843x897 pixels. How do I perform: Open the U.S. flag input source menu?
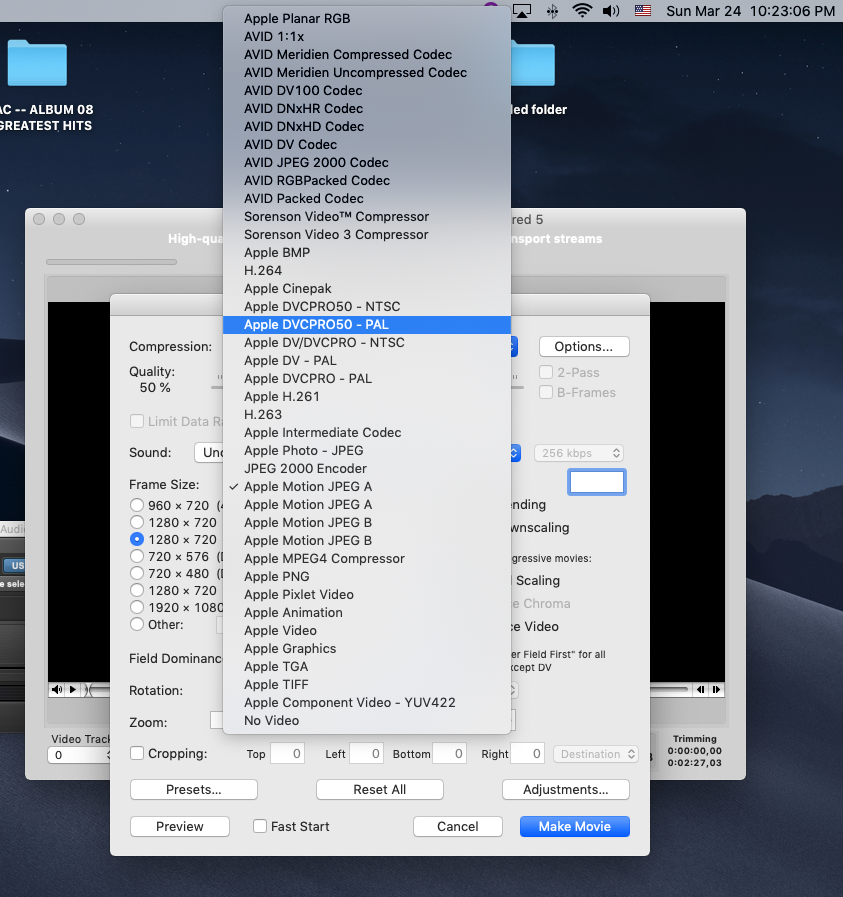point(643,11)
